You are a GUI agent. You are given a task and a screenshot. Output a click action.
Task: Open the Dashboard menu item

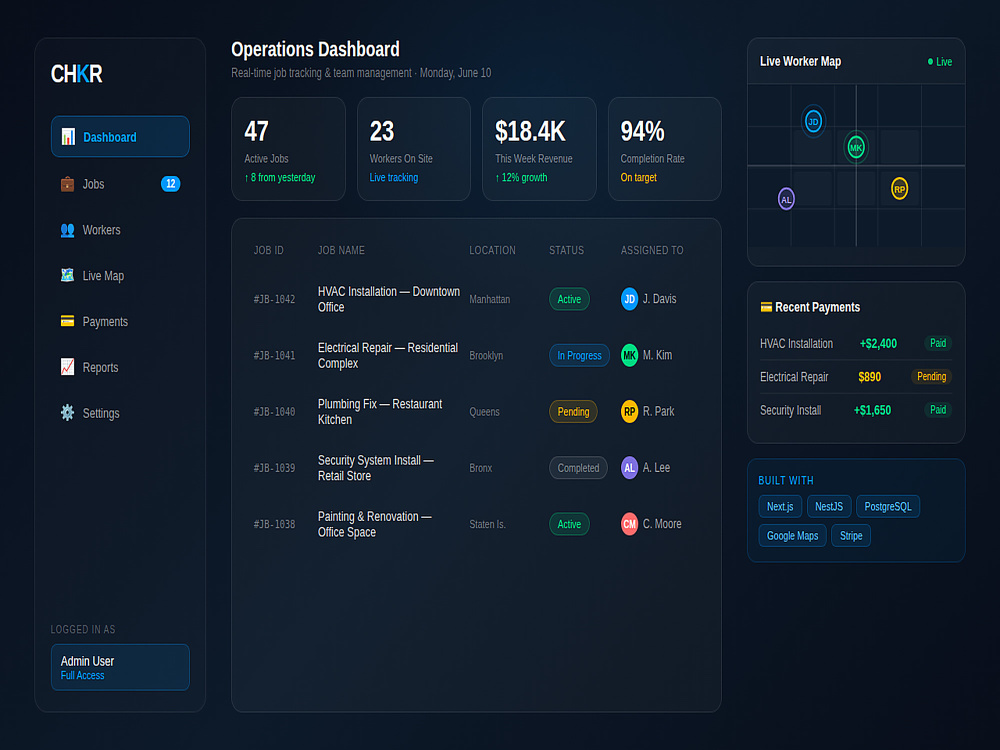tap(120, 136)
